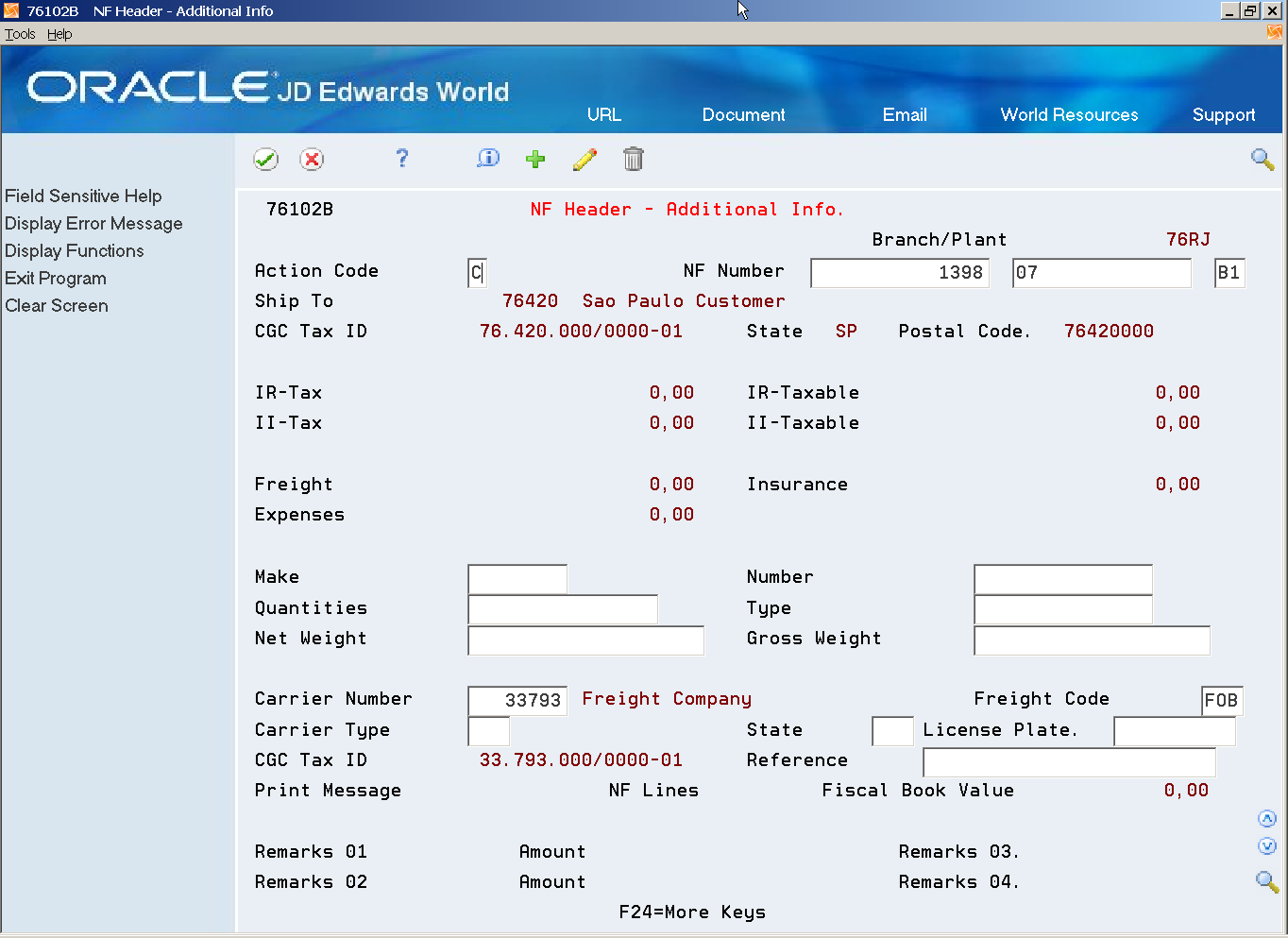Click the Remarks 01 label
1288x938 pixels.
coord(311,852)
